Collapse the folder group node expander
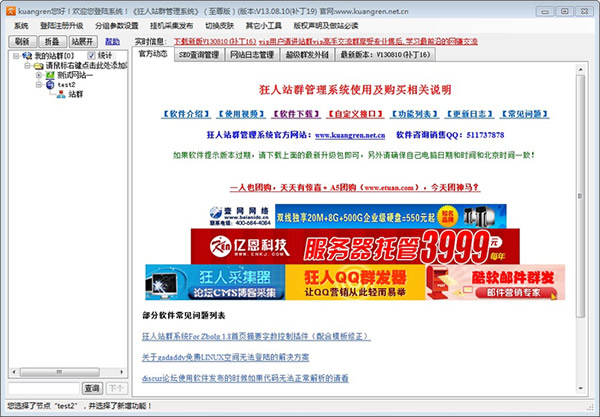600x417 pixels. [x=28, y=66]
